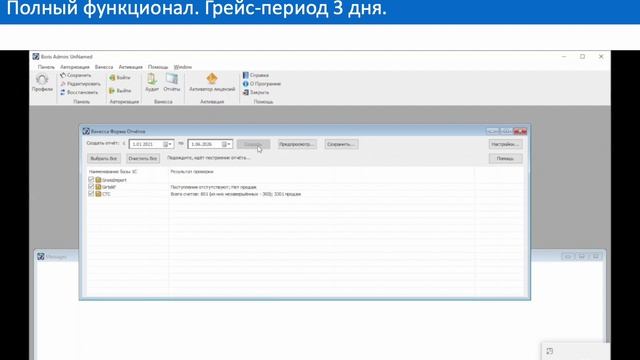Click the Редактировать pencil icon
The width and height of the screenshot is (640, 360).
click(63, 84)
